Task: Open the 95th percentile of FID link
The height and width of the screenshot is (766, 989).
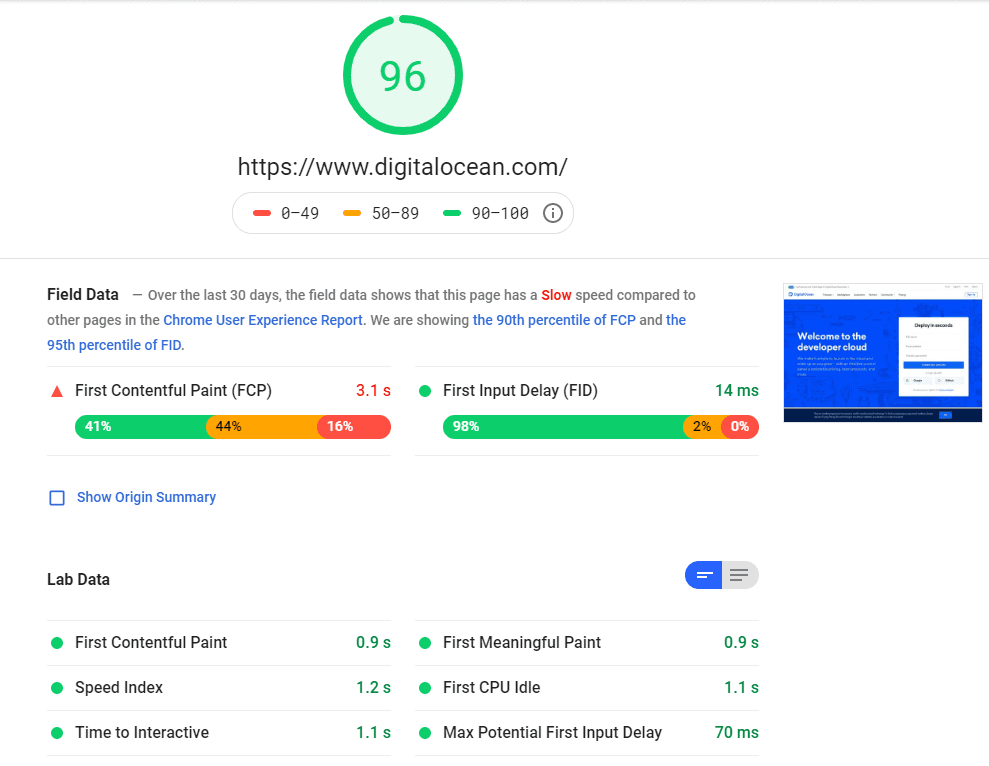Action: click(x=114, y=344)
